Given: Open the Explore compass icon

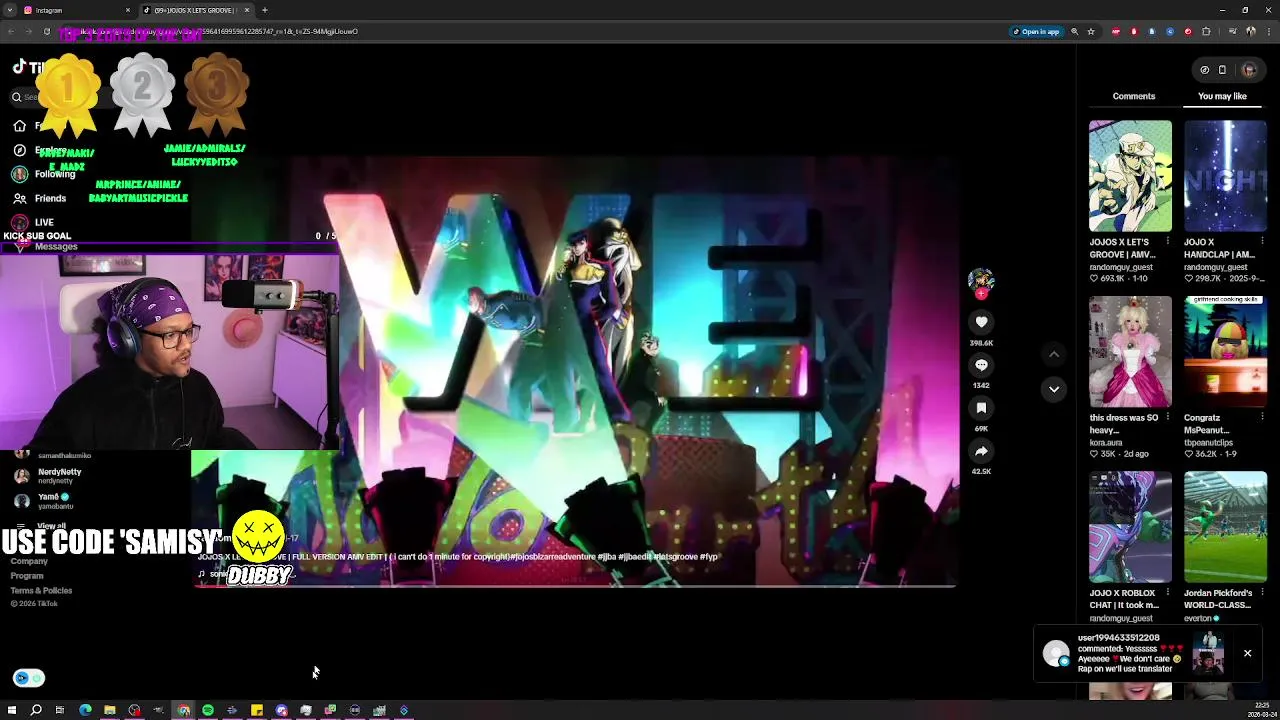Looking at the screenshot, I should click(x=19, y=150).
